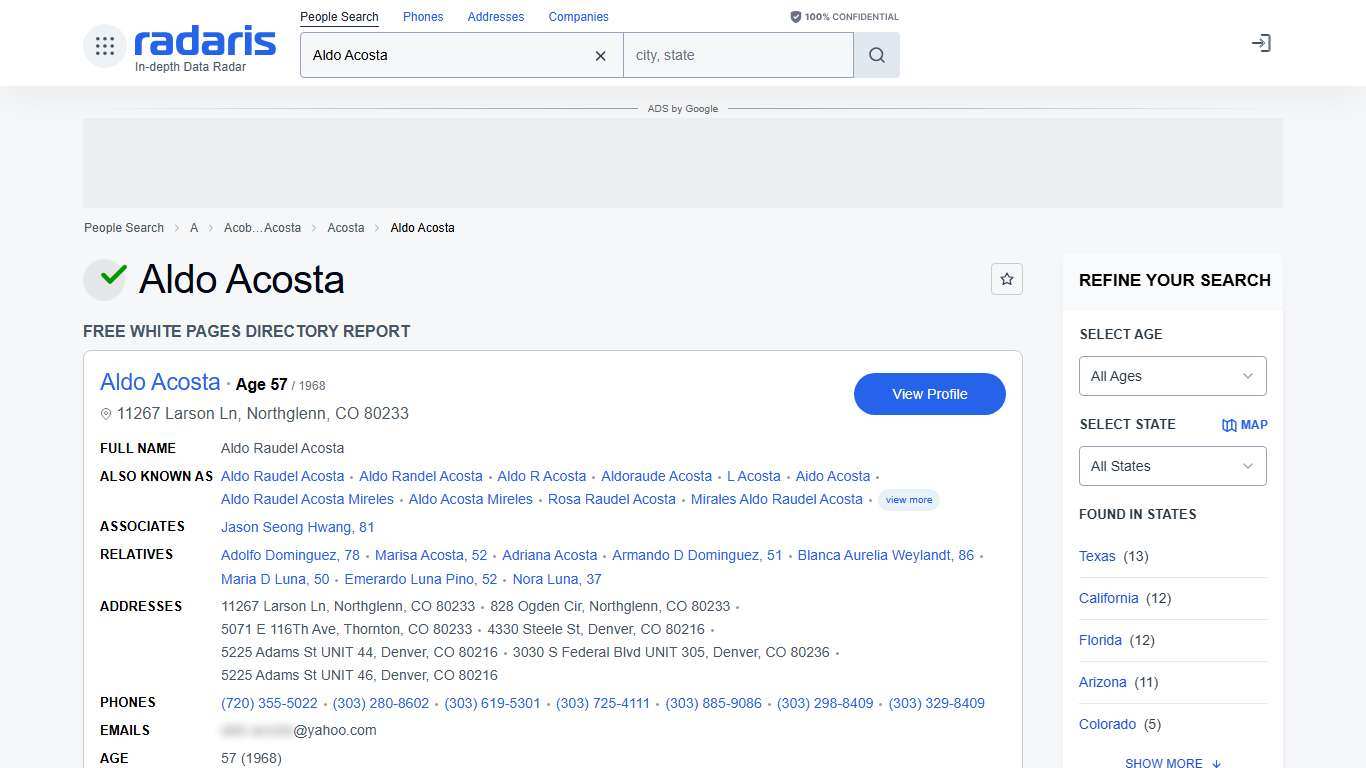Go to Acosta breadcrumb link
Image resolution: width=1366 pixels, height=768 pixels.
point(345,228)
